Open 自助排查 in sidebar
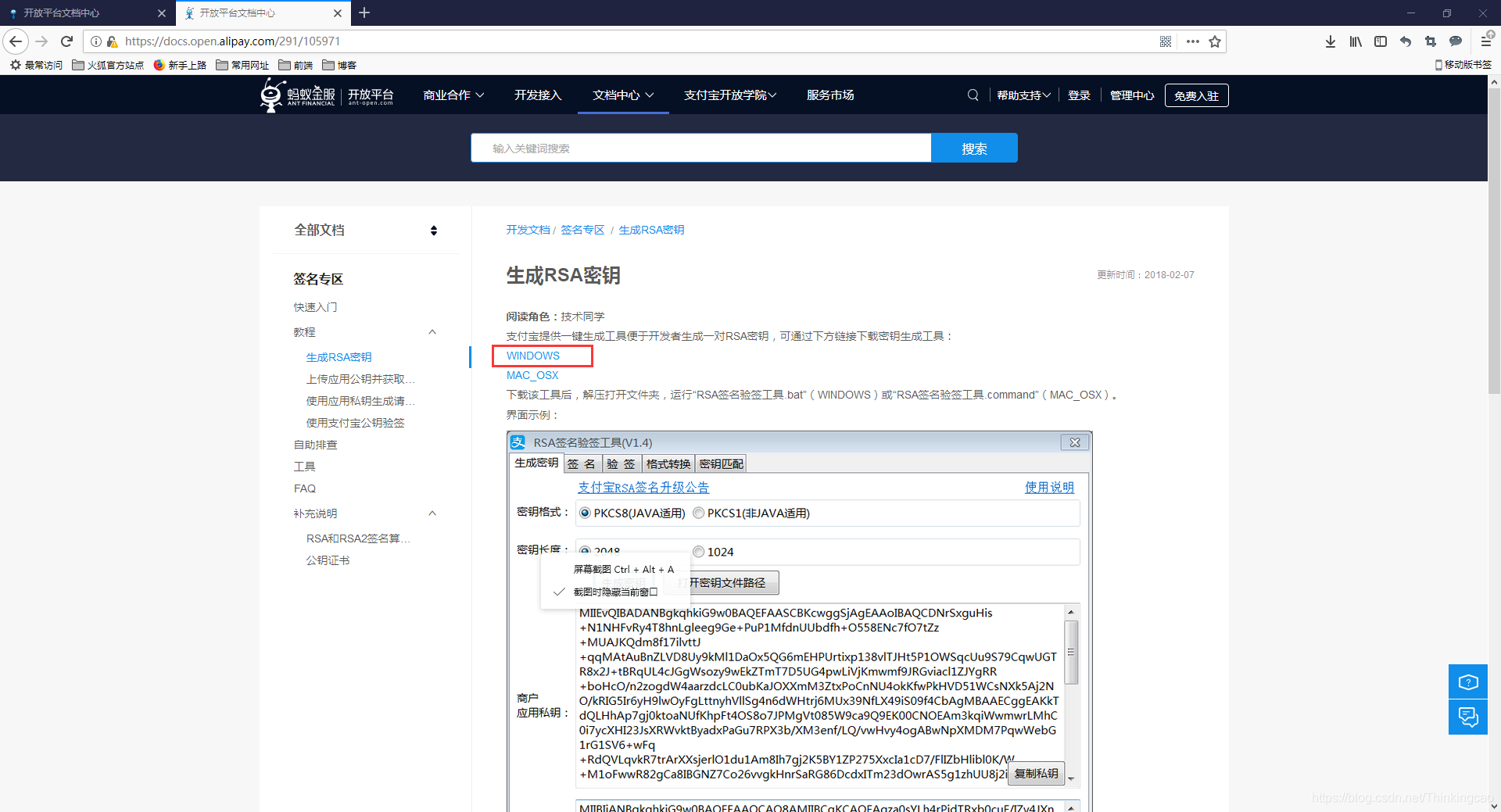 pyautogui.click(x=315, y=445)
